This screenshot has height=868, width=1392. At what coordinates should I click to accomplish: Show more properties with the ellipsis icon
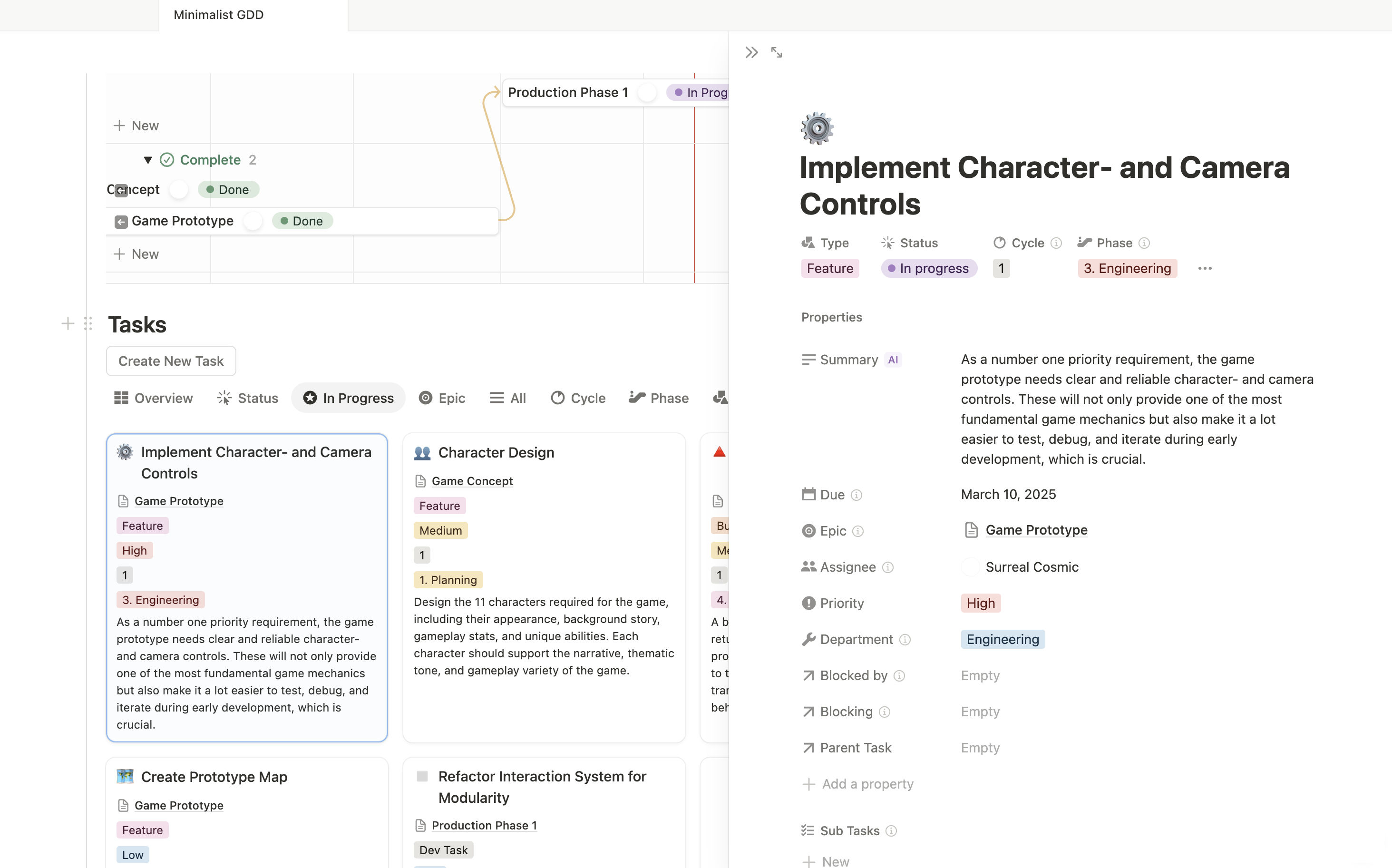pyautogui.click(x=1205, y=268)
